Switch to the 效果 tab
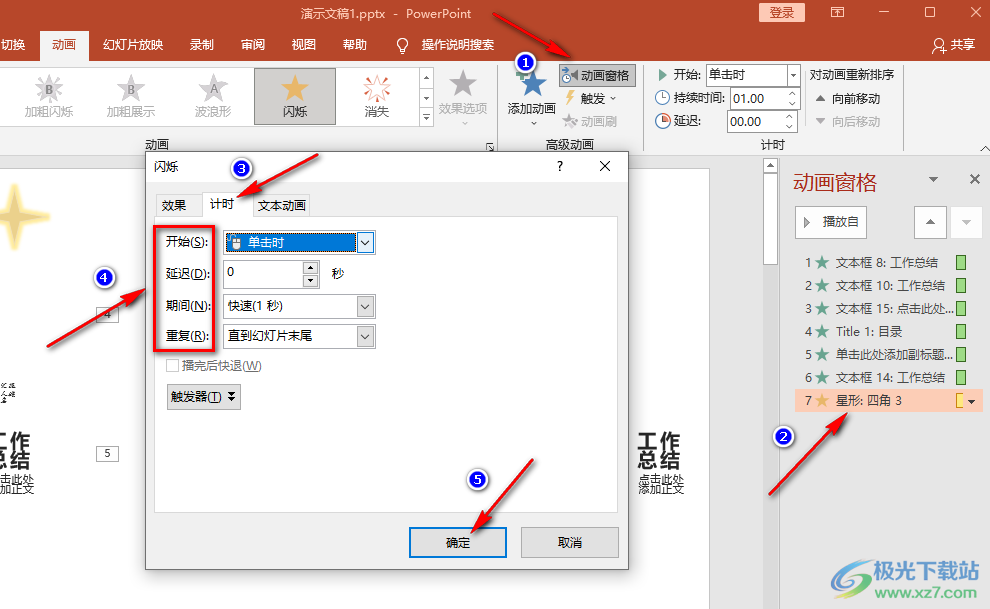The image size is (990, 609). [174, 205]
